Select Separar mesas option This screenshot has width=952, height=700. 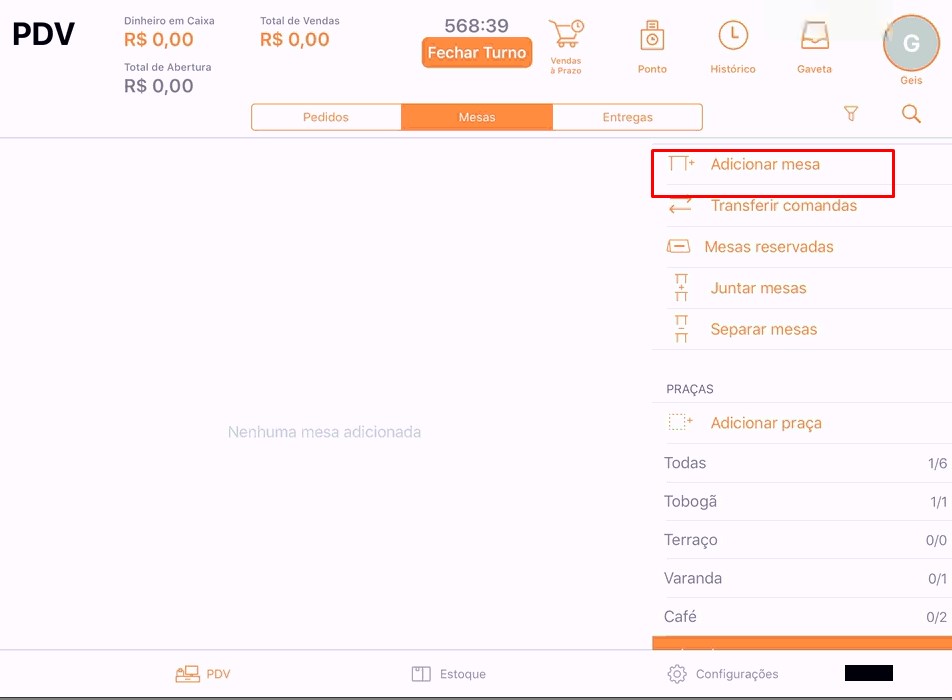(x=764, y=329)
